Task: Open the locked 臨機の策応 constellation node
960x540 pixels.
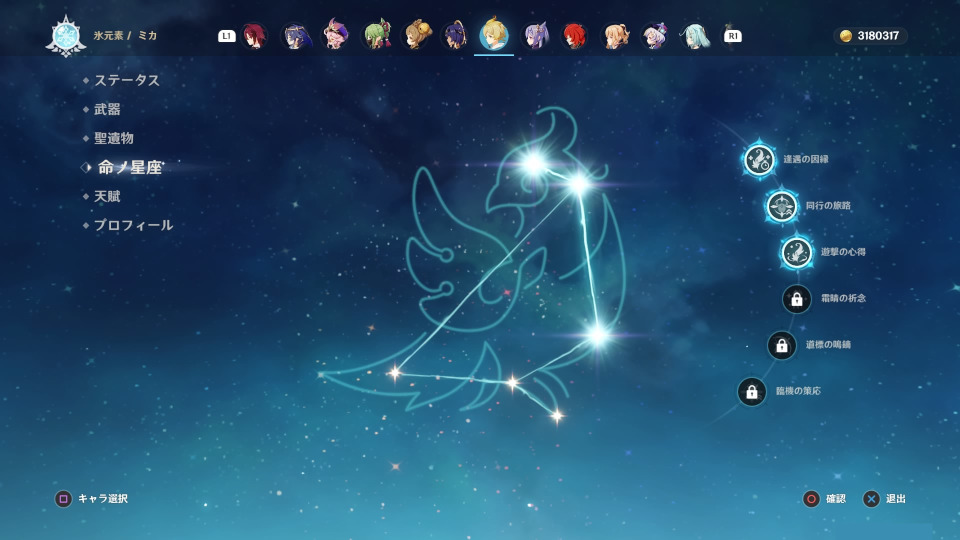Action: 752,392
